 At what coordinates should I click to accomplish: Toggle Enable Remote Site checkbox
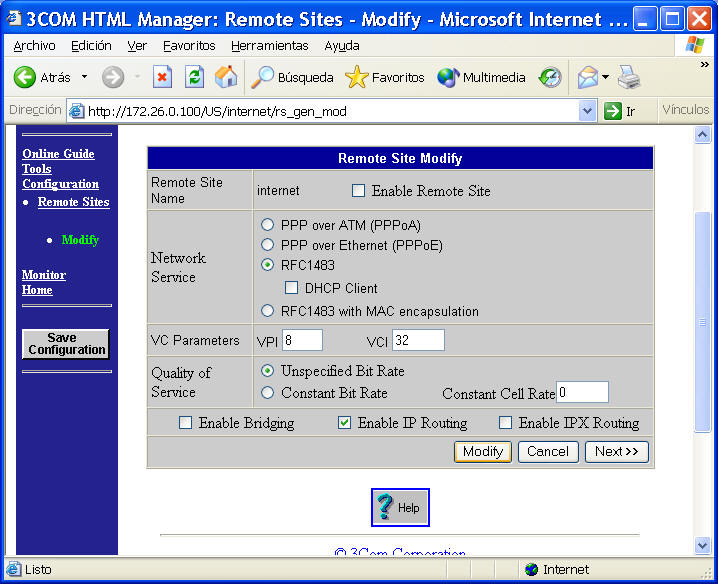tap(358, 190)
